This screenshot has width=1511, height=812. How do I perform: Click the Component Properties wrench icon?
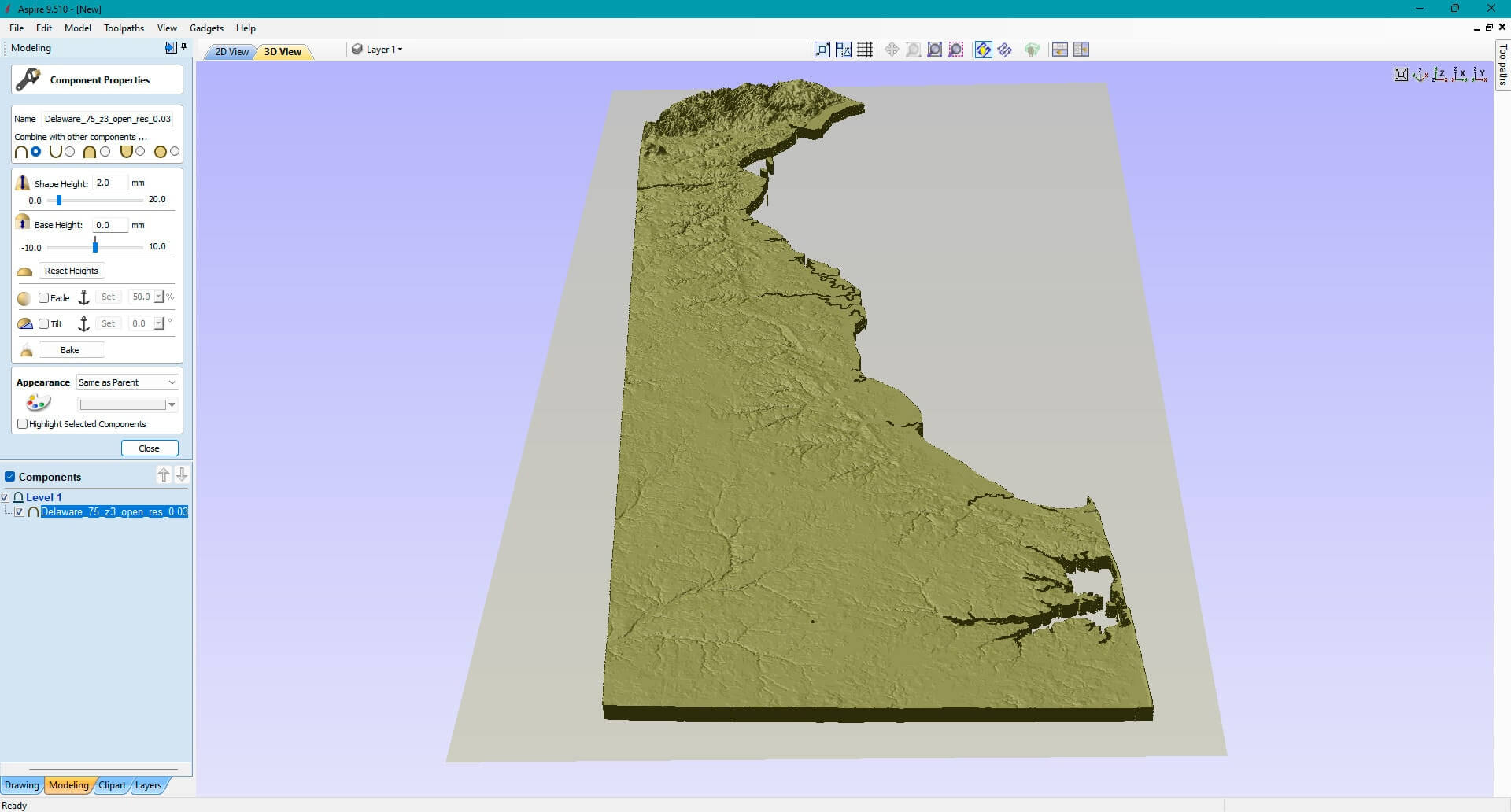(28, 79)
